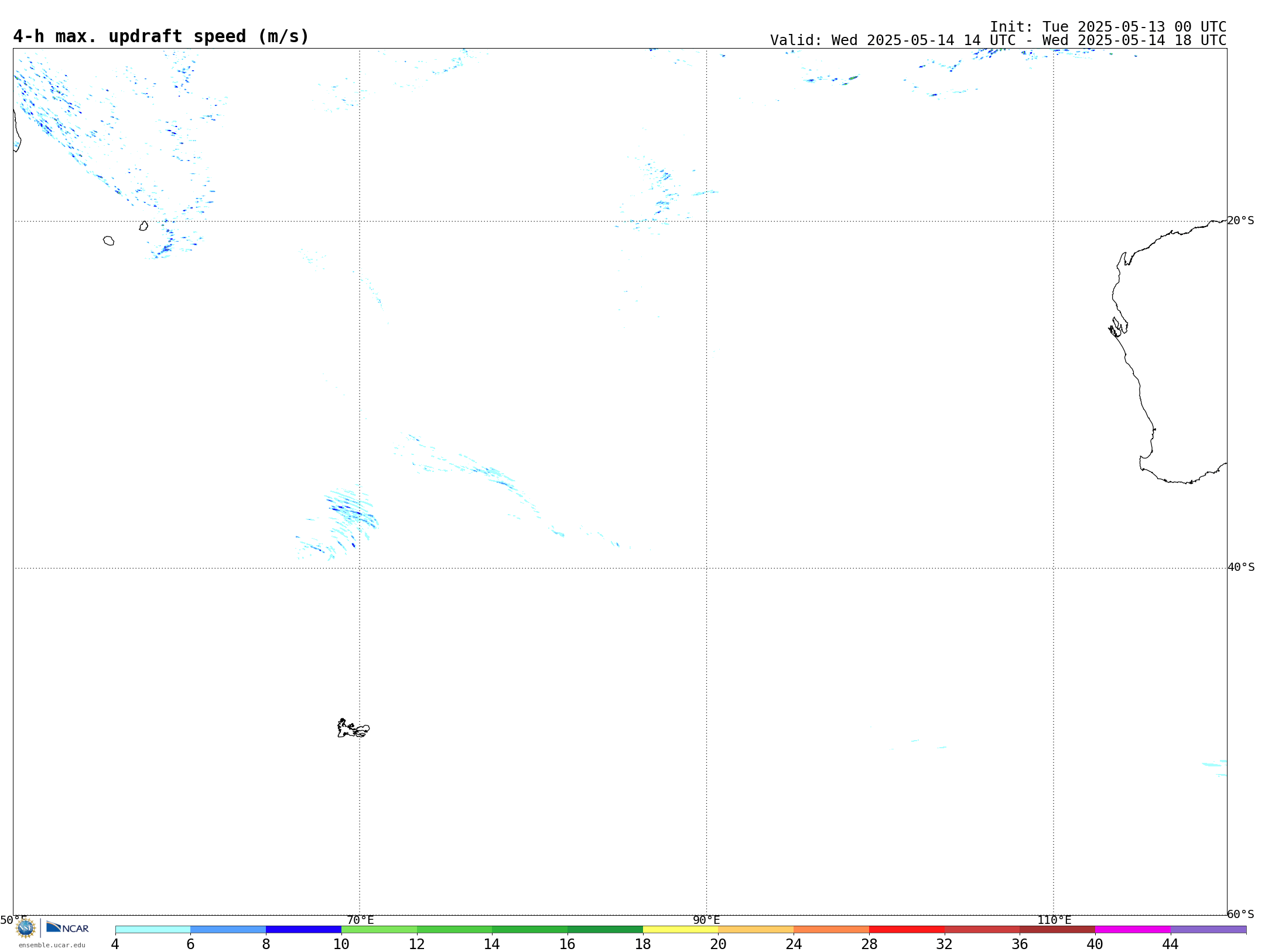Click the colorbar tick label 4
The width and height of the screenshot is (1265, 952).
(x=115, y=944)
